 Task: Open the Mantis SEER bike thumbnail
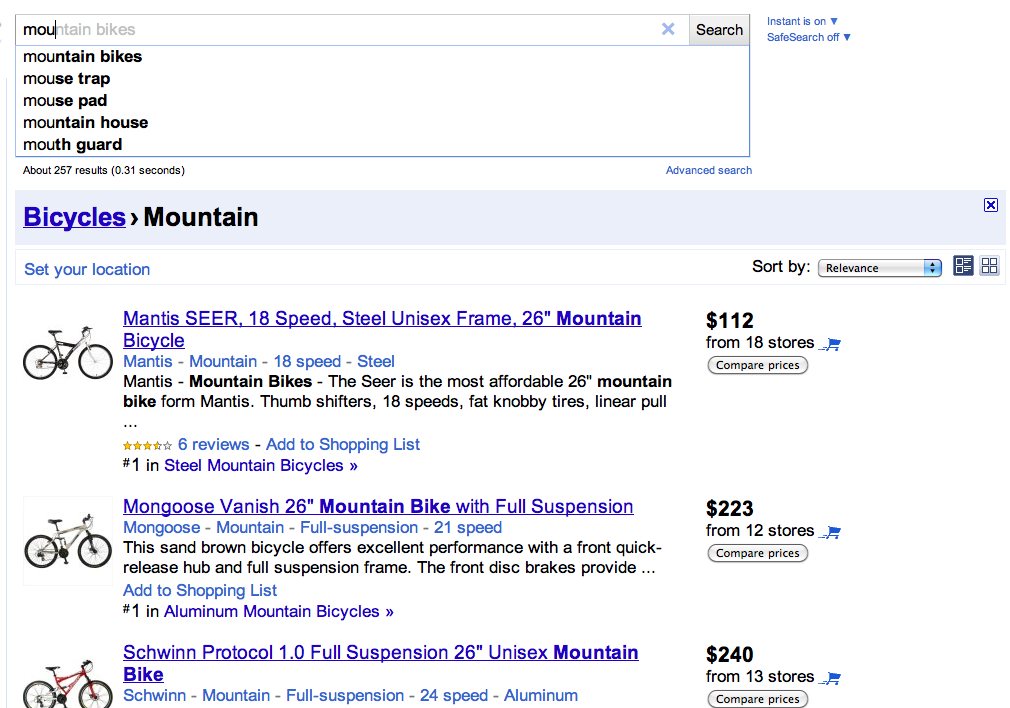click(x=68, y=352)
